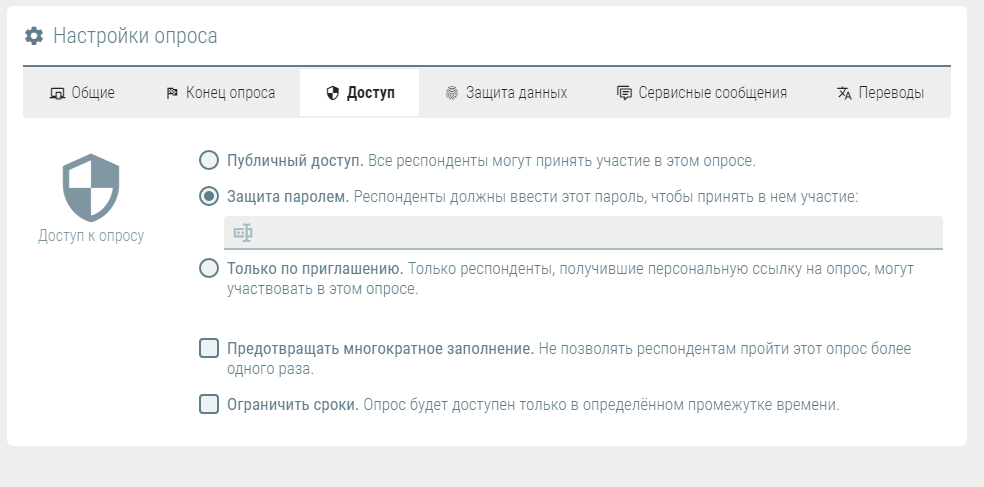Choose the Только по приглашению radio option

[209, 269]
